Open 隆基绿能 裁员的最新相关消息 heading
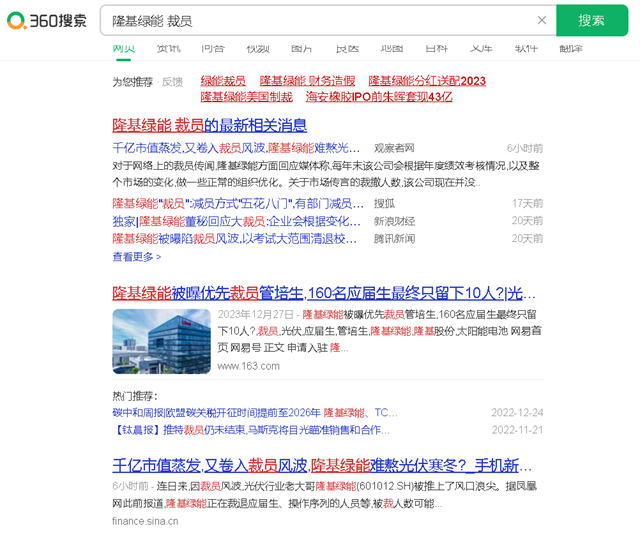 [x=209, y=125]
